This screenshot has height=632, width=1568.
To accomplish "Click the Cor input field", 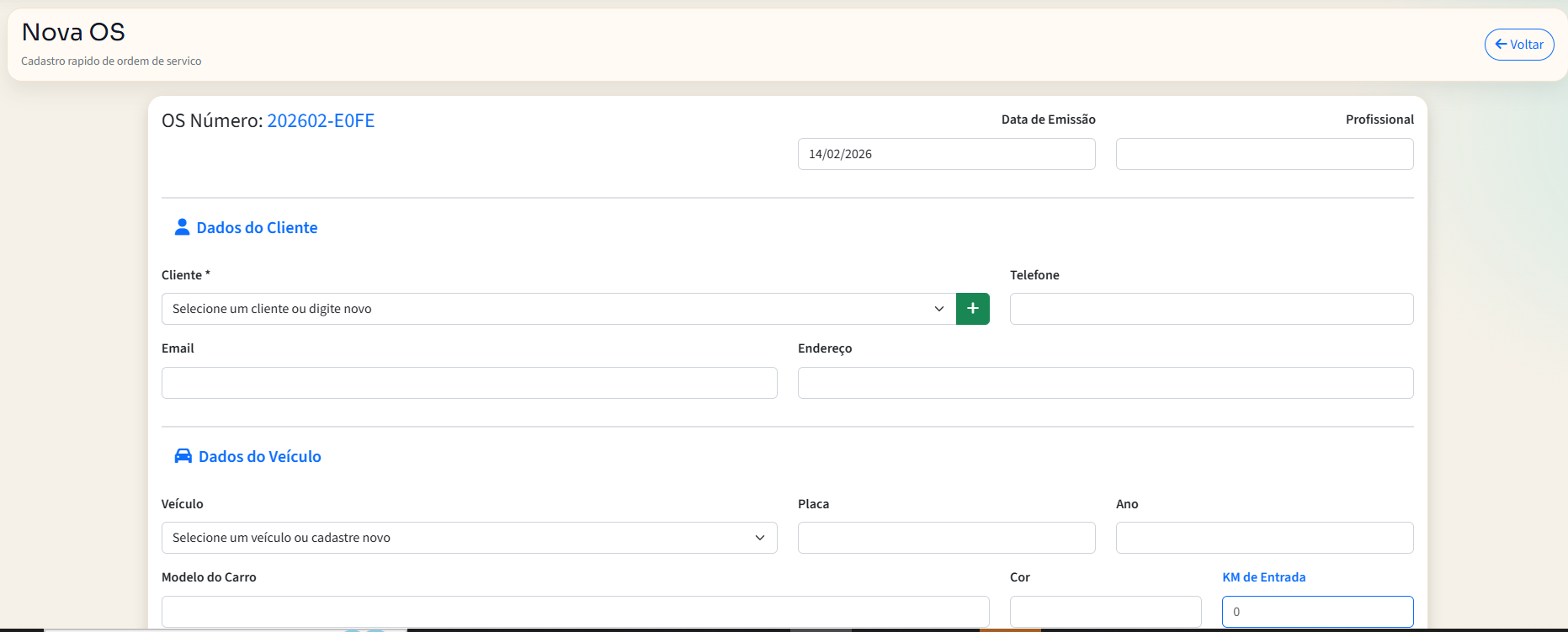I will (x=1105, y=611).
